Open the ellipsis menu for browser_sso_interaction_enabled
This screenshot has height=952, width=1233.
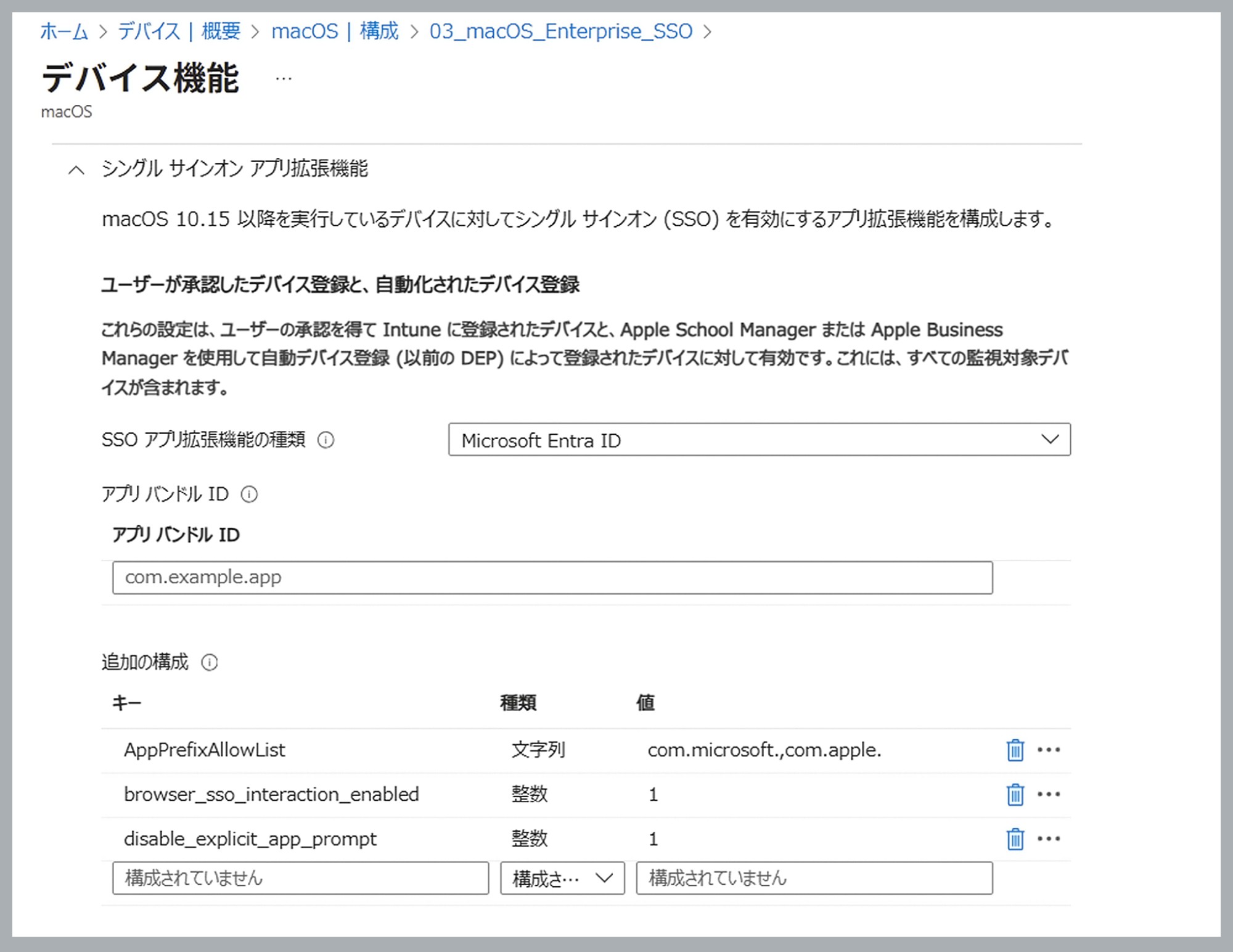click(1049, 795)
